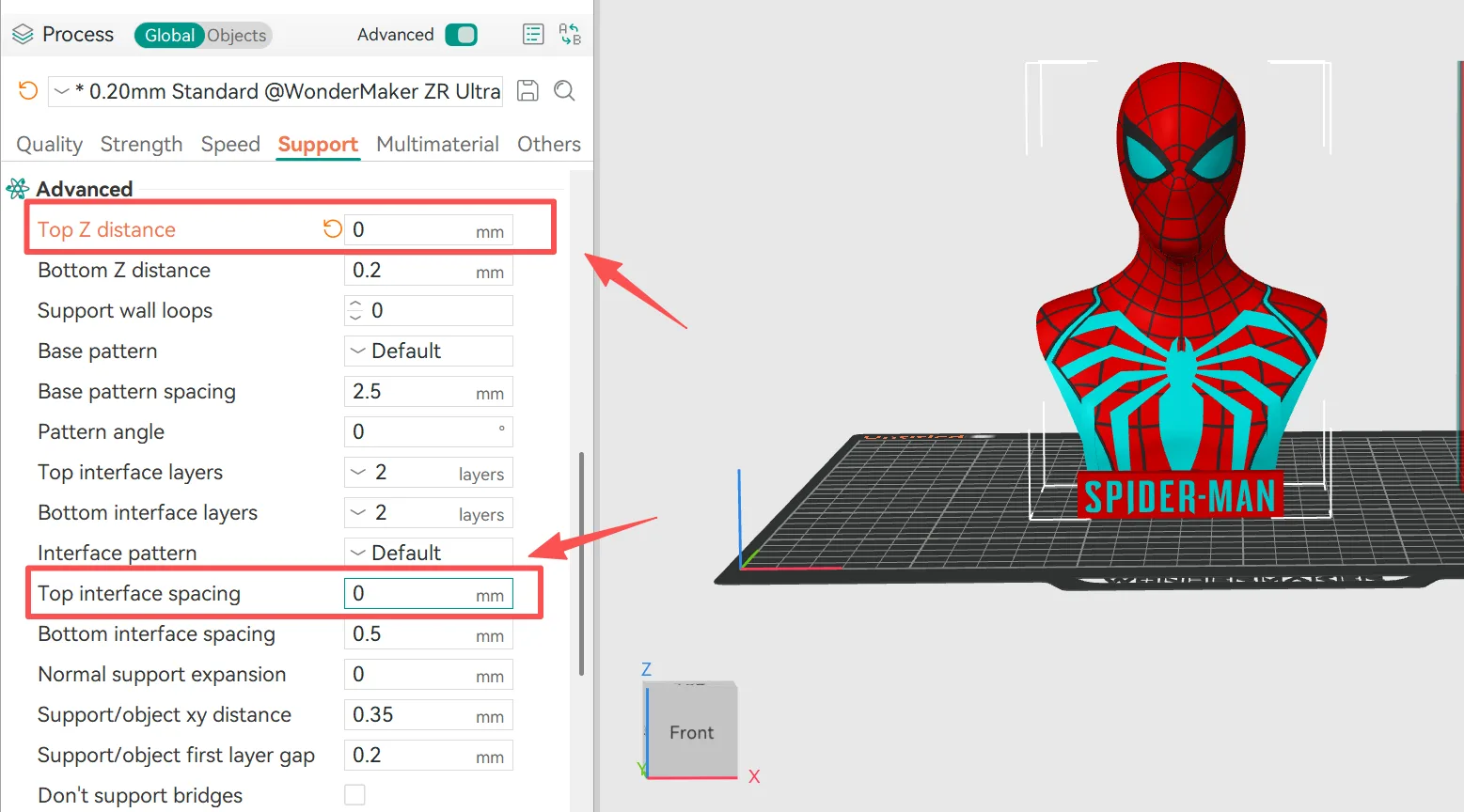Click the Top Z distance label
The image size is (1464, 812).
pyautogui.click(x=106, y=229)
